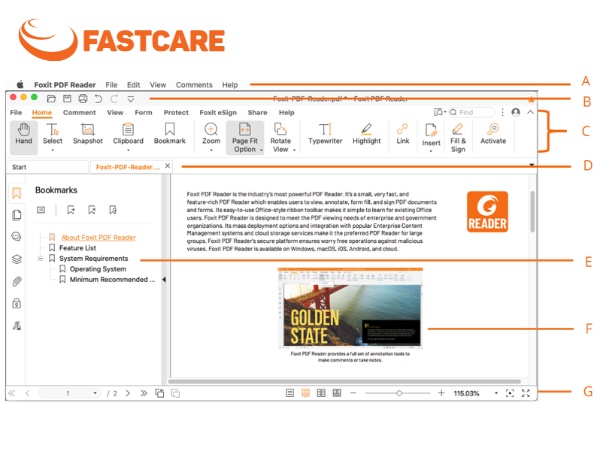Open the macOS Comments menu

[194, 85]
